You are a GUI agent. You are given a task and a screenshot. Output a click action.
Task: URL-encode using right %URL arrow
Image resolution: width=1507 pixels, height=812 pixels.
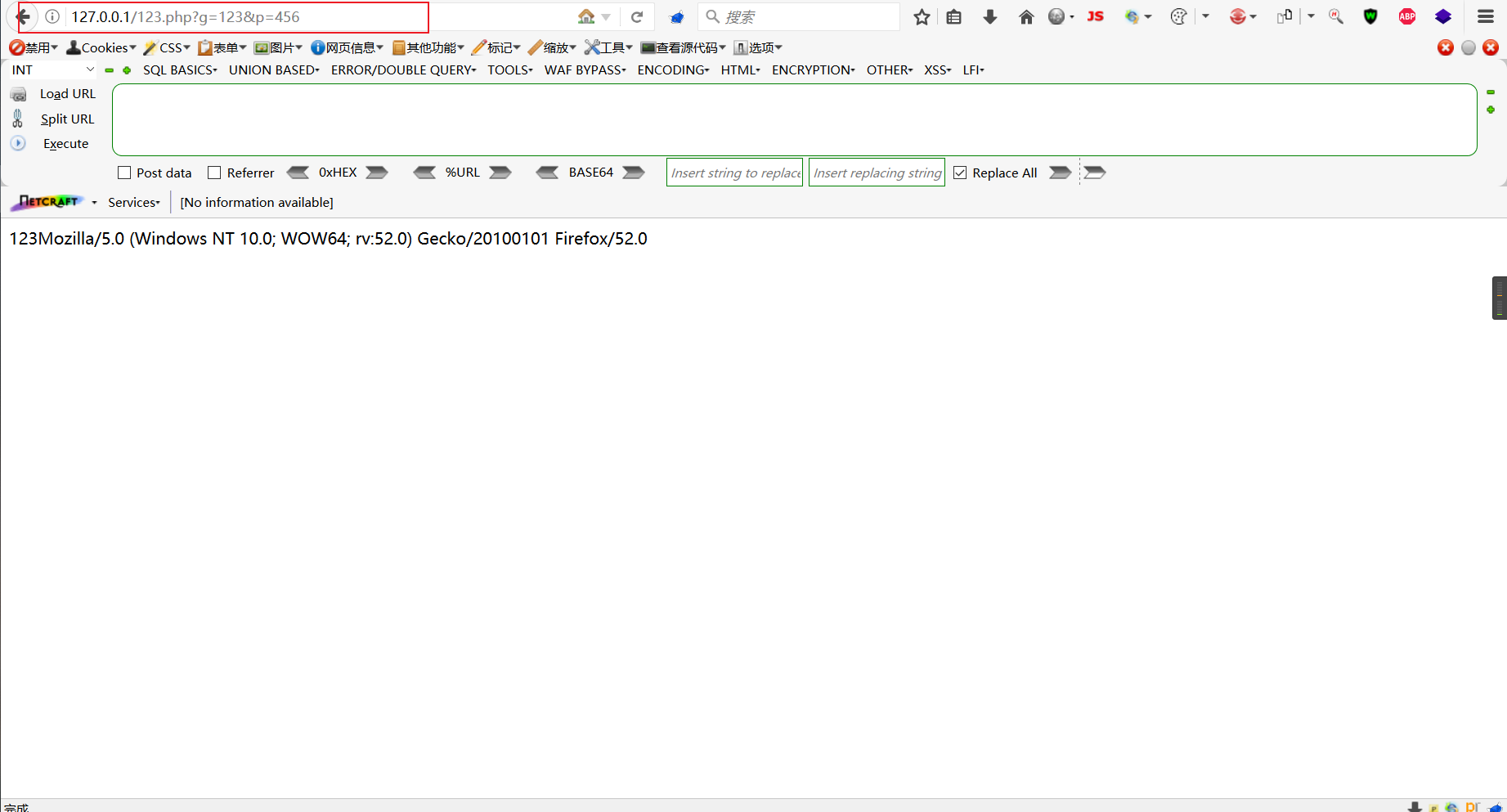500,173
